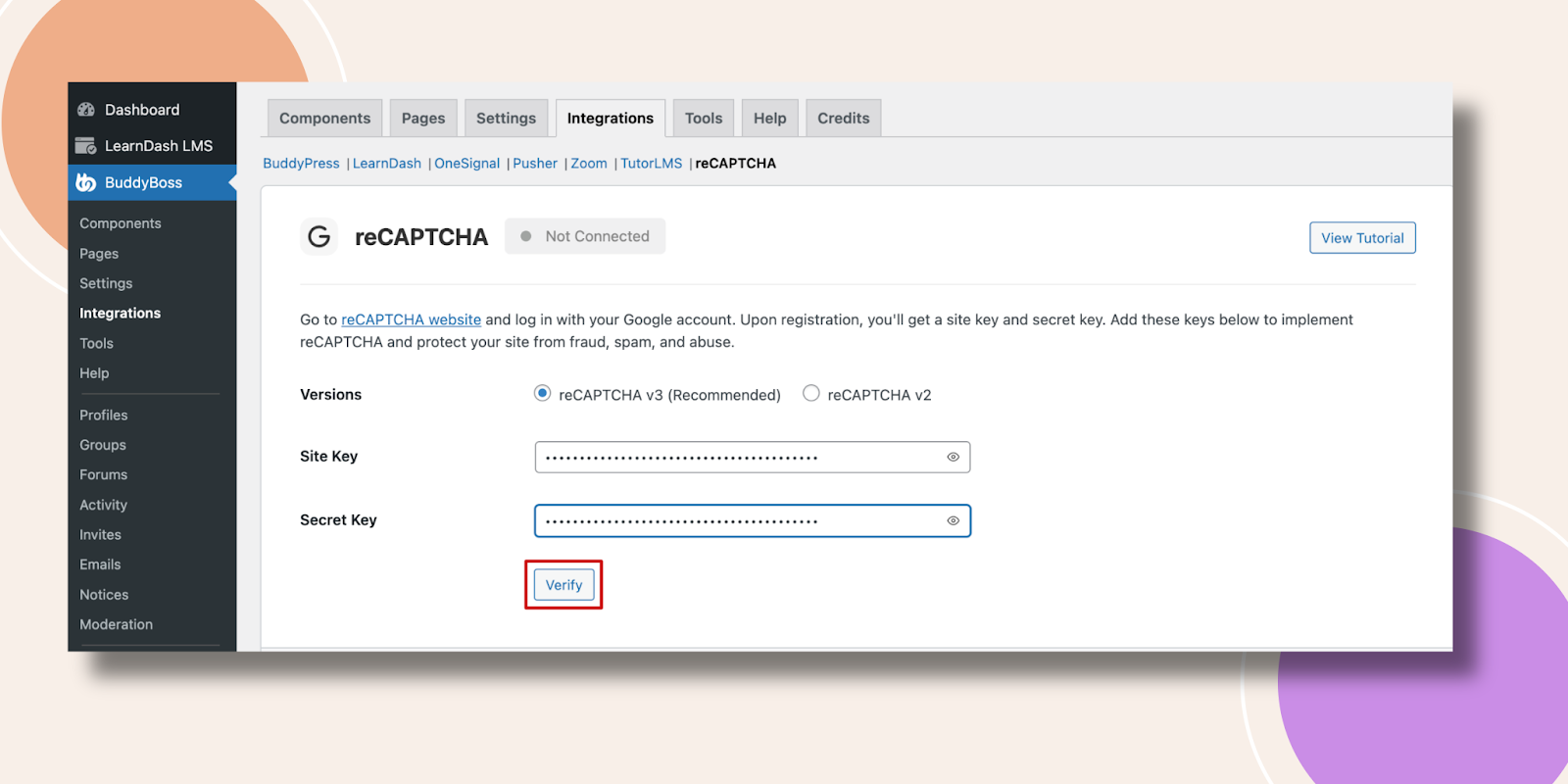The width and height of the screenshot is (1568, 784).
Task: Click the BuddyBoss logo icon
Action: coord(86,182)
